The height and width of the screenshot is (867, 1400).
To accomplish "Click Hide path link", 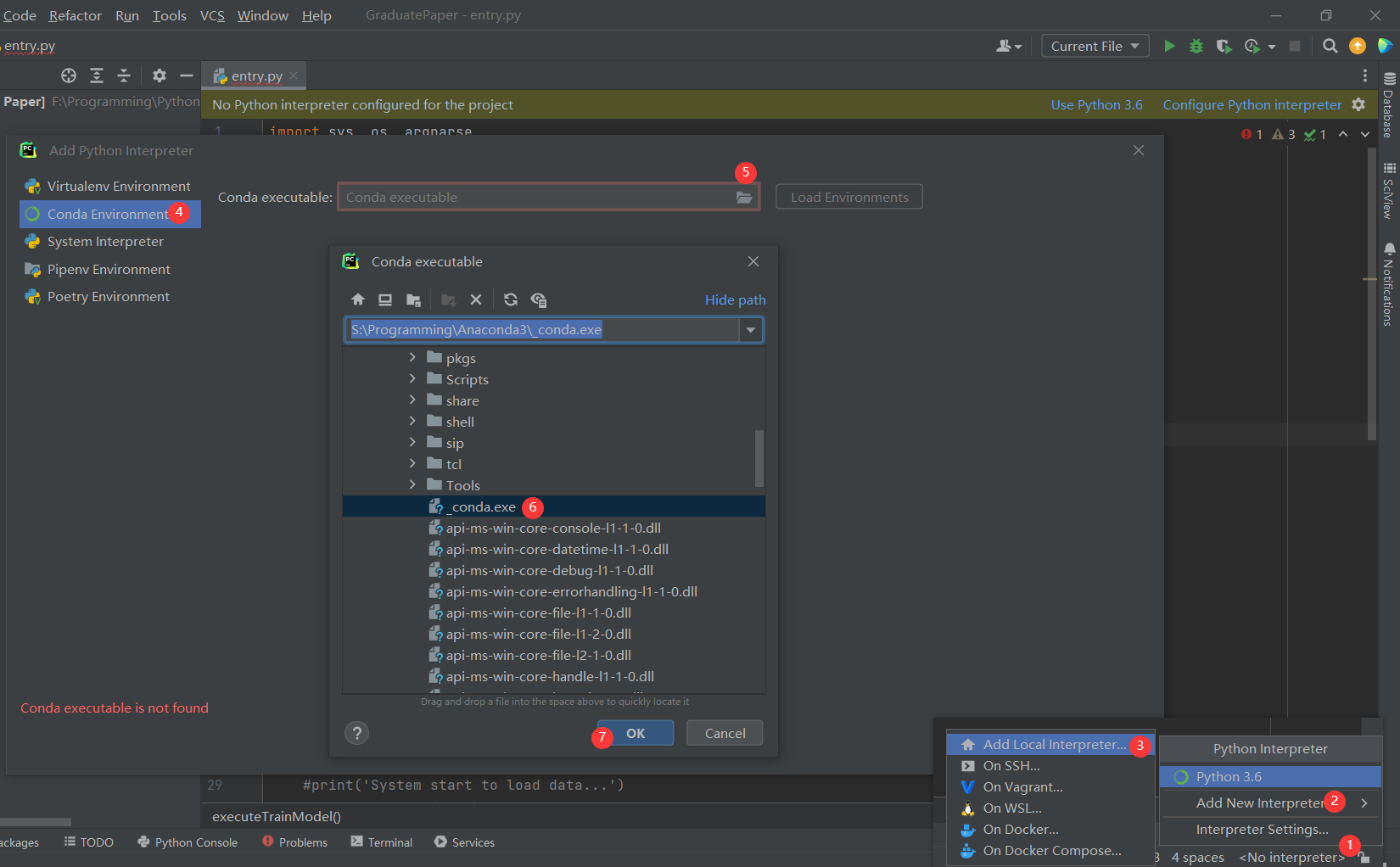I will click(x=736, y=299).
